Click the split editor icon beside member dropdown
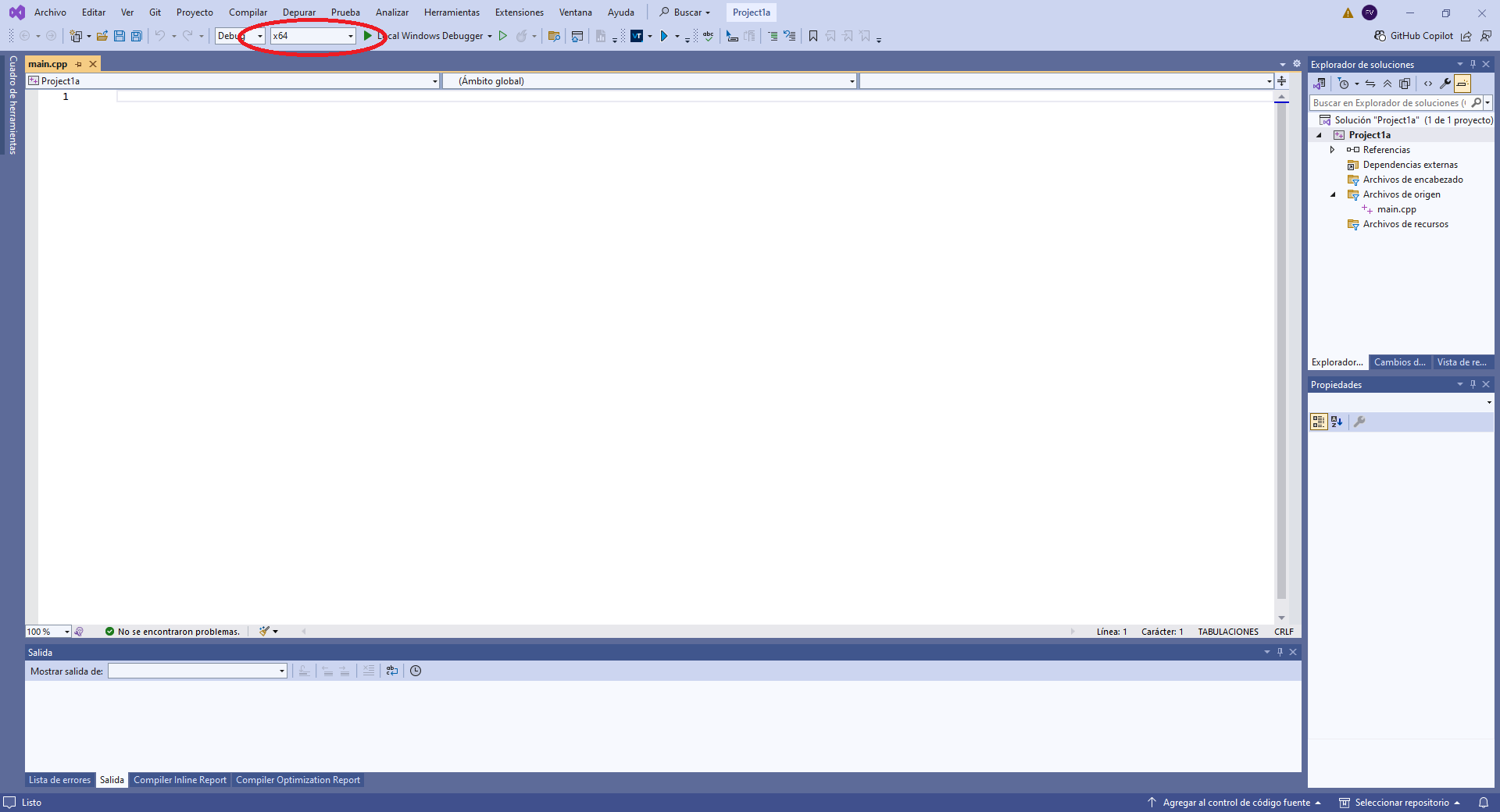Image resolution: width=1500 pixels, height=812 pixels. pyautogui.click(x=1281, y=80)
